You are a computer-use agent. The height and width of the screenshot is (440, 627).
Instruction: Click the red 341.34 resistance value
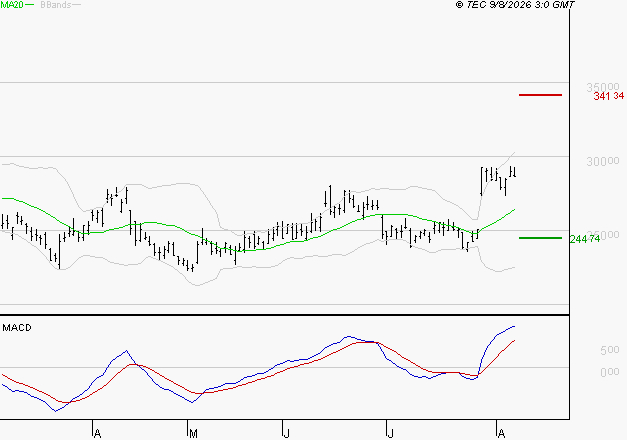coord(609,96)
